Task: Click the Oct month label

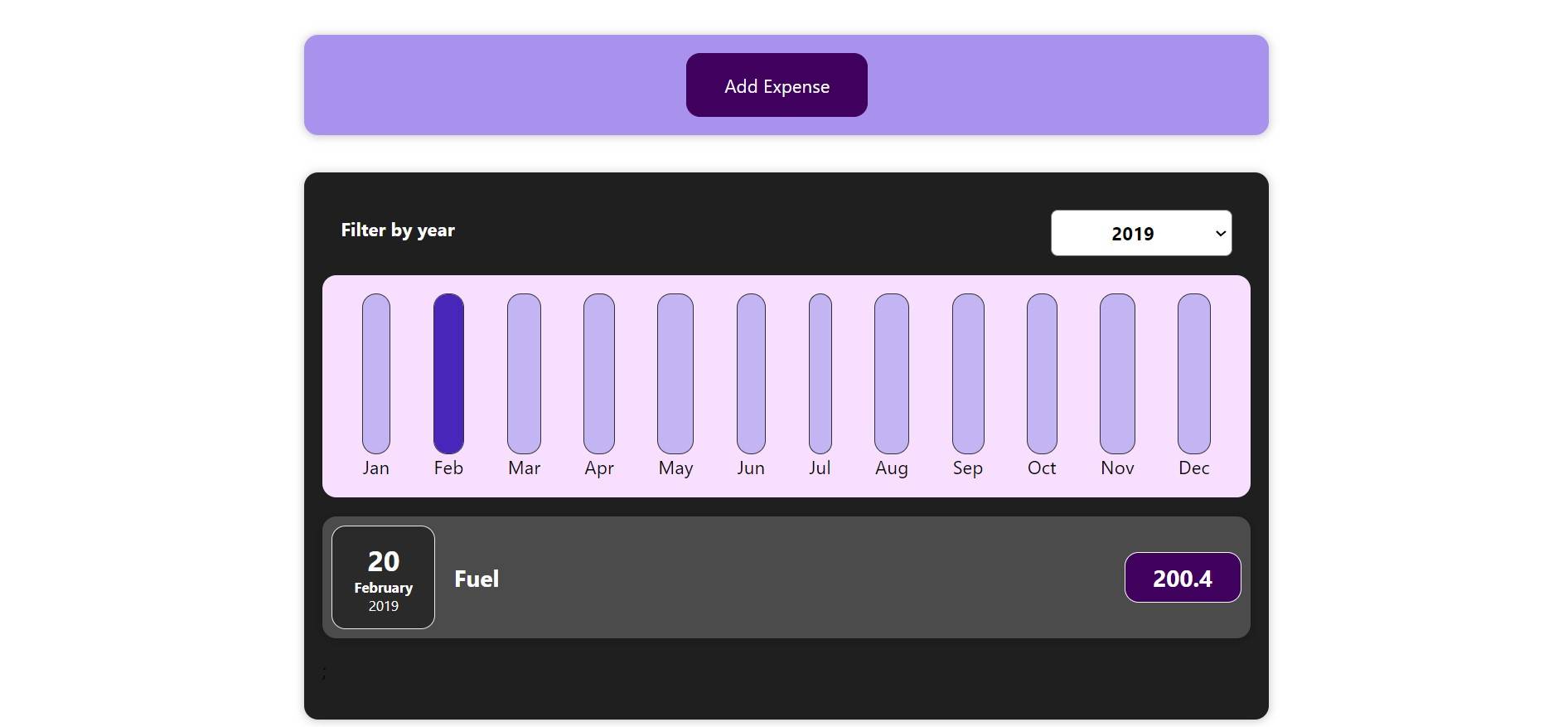Action: point(1042,468)
